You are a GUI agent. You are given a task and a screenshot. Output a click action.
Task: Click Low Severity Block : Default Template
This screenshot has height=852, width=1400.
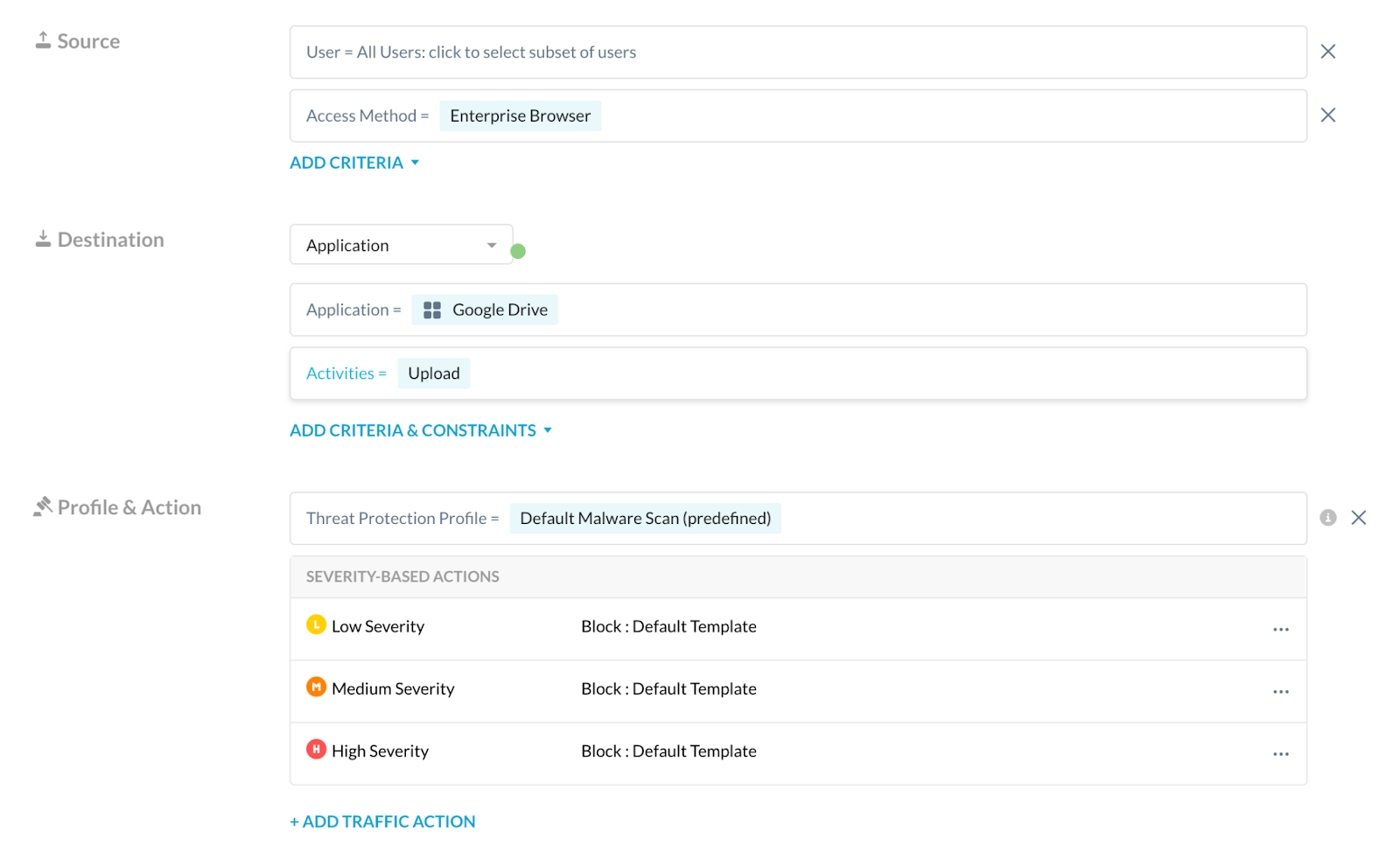click(668, 626)
